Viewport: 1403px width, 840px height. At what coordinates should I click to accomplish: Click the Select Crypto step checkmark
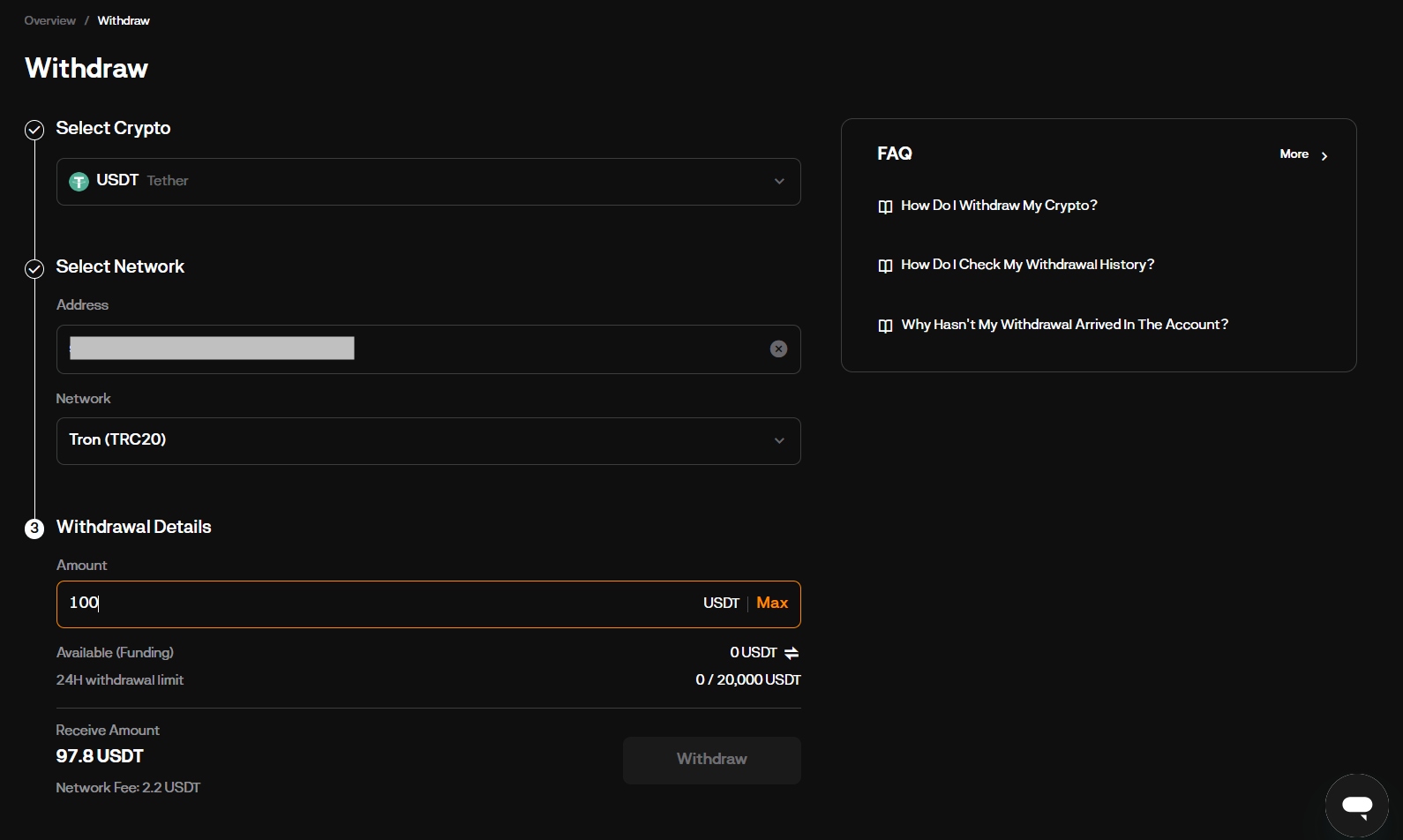coord(34,130)
